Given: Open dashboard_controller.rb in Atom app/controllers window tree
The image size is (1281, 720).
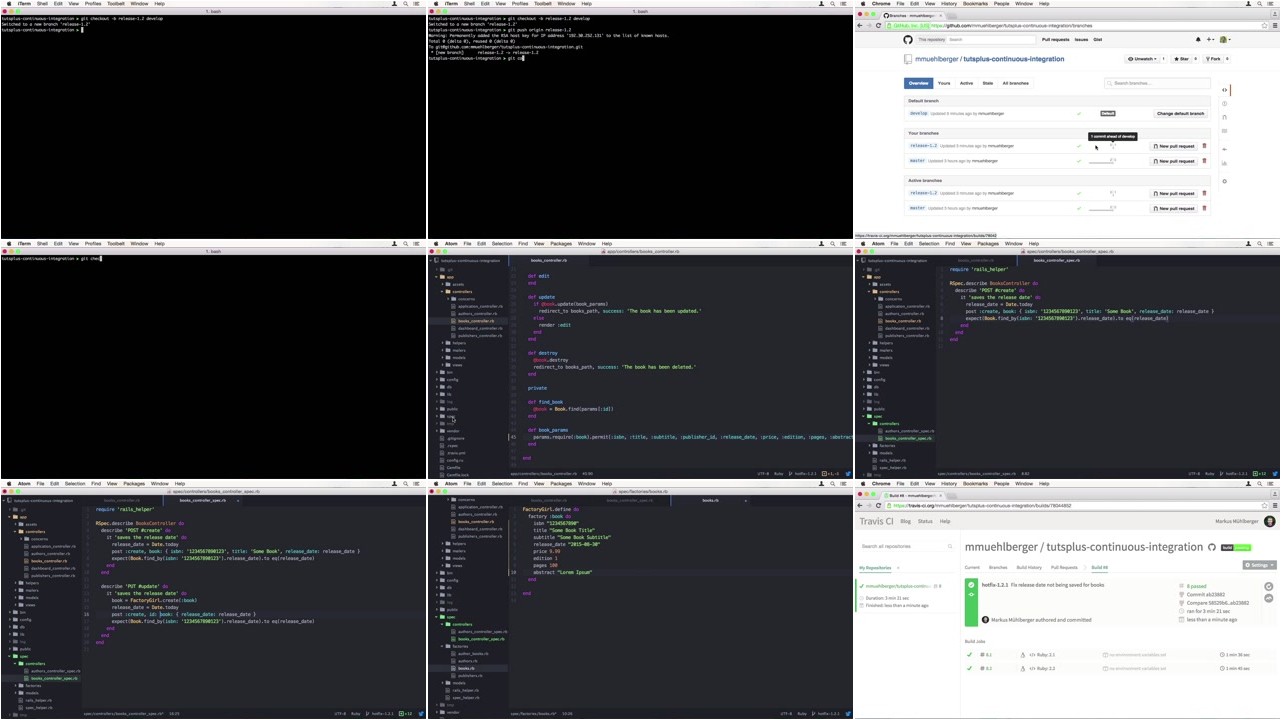Looking at the screenshot, I should coord(480,328).
